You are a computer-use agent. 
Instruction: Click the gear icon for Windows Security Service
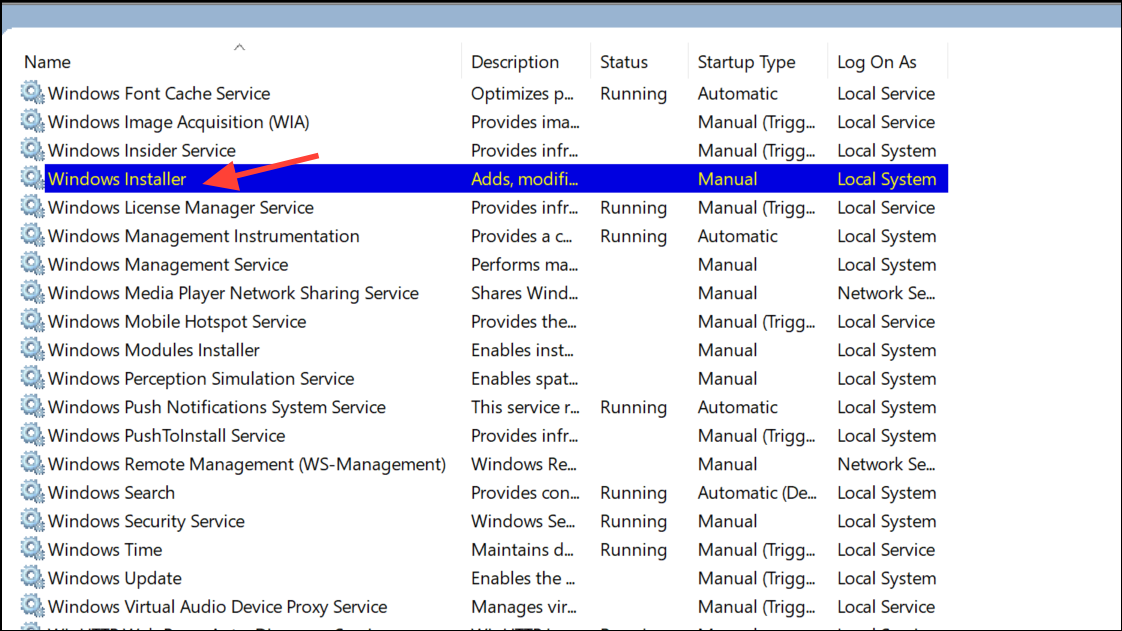[x=32, y=521]
